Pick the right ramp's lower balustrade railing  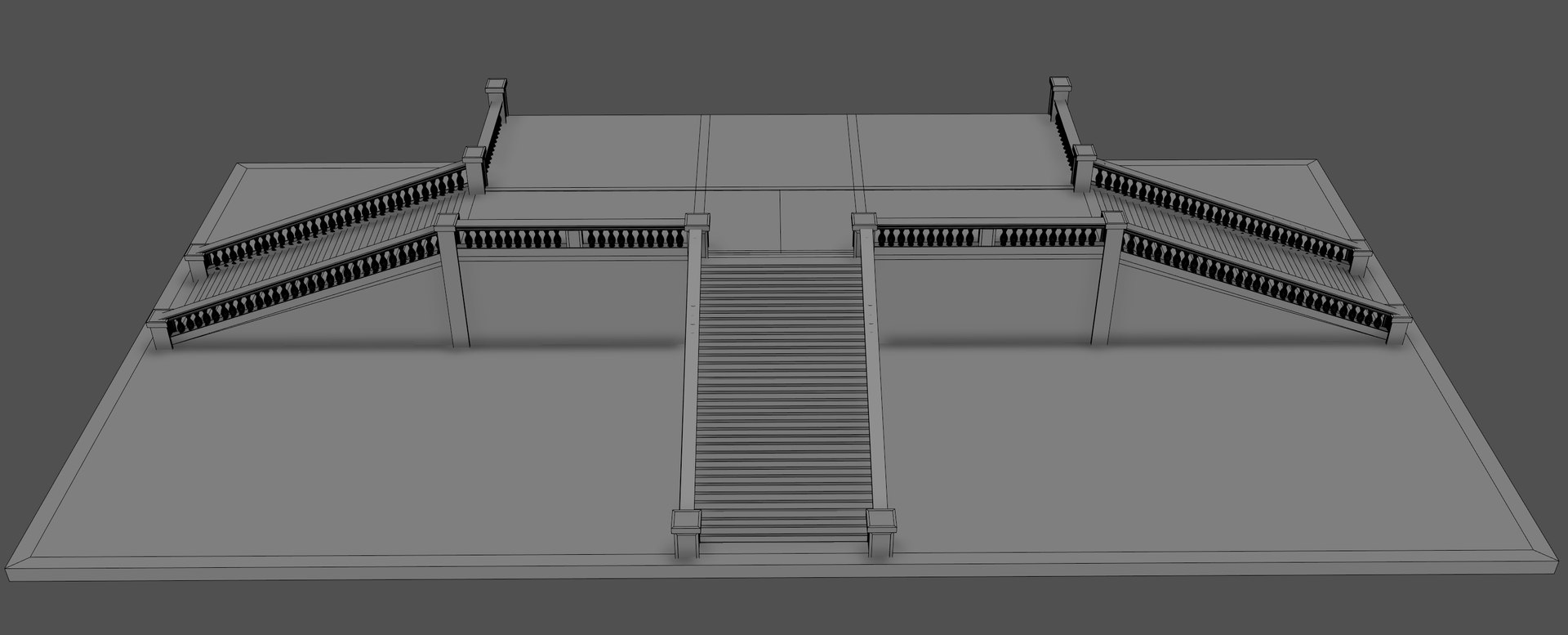coord(1256,281)
